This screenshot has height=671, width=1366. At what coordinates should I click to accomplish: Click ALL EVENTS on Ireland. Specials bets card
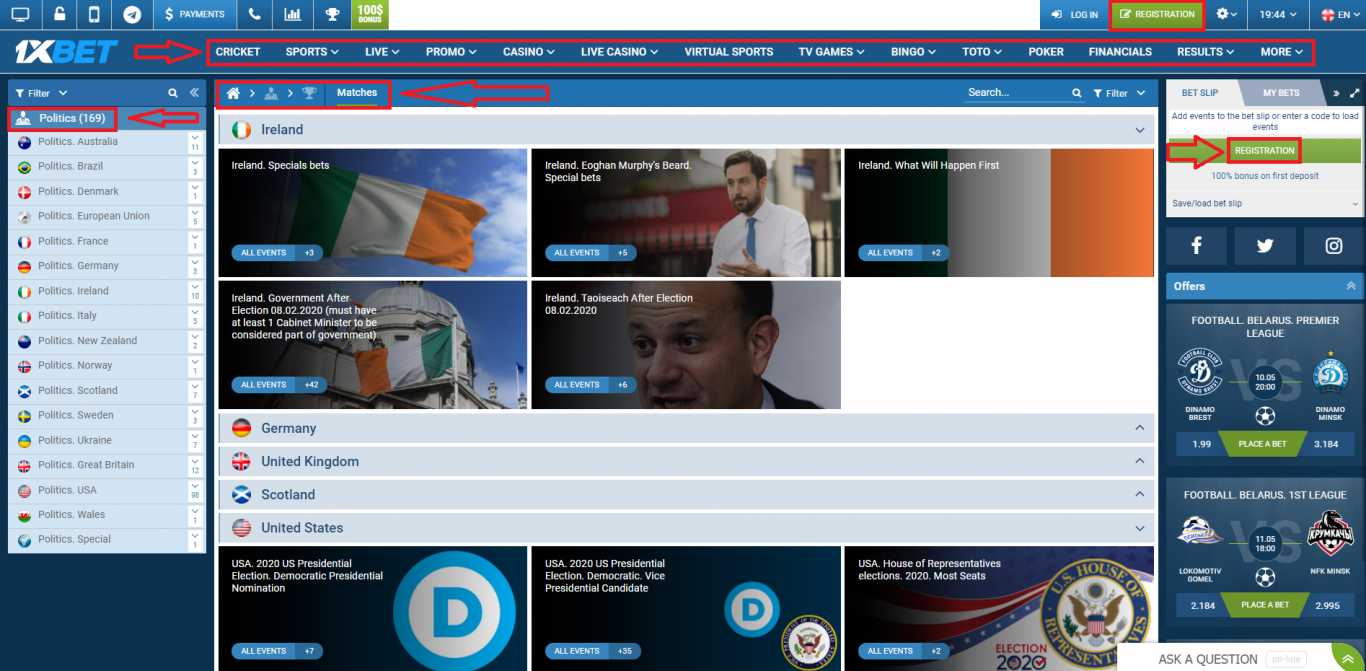pos(264,253)
